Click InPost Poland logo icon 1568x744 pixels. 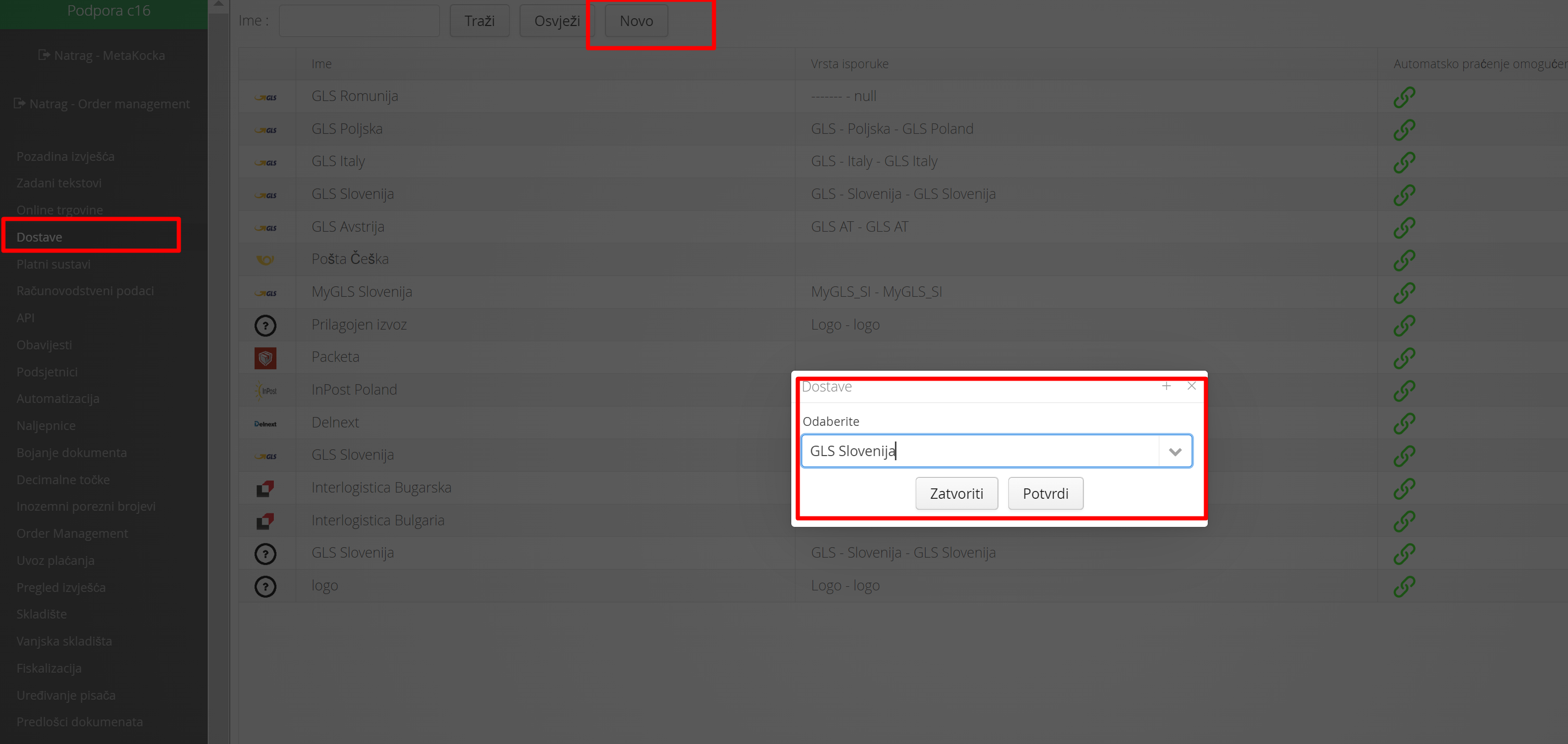[x=265, y=390]
